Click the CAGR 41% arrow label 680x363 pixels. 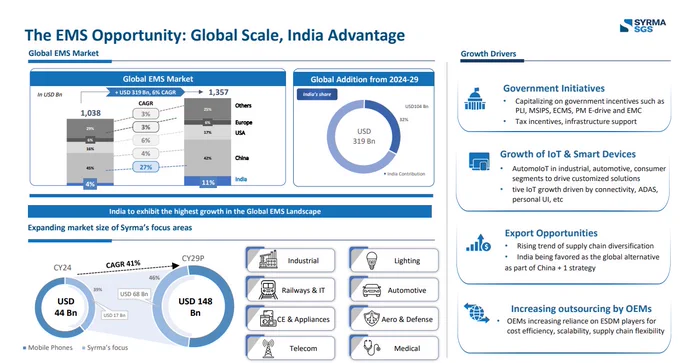tap(123, 264)
